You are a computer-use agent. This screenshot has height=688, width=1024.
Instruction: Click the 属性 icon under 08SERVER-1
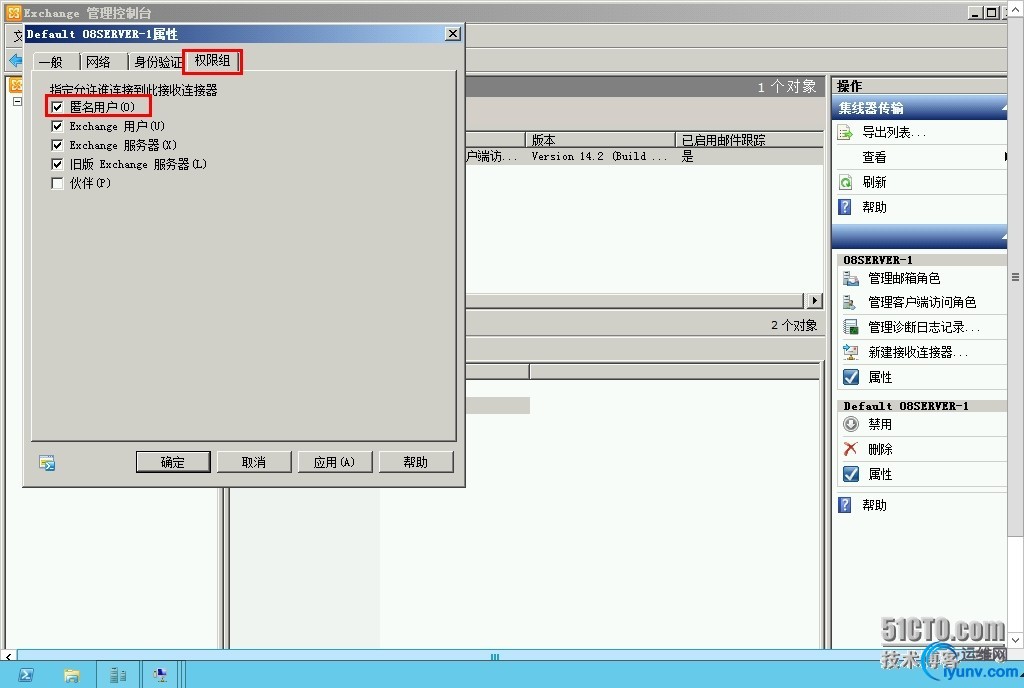coord(850,377)
